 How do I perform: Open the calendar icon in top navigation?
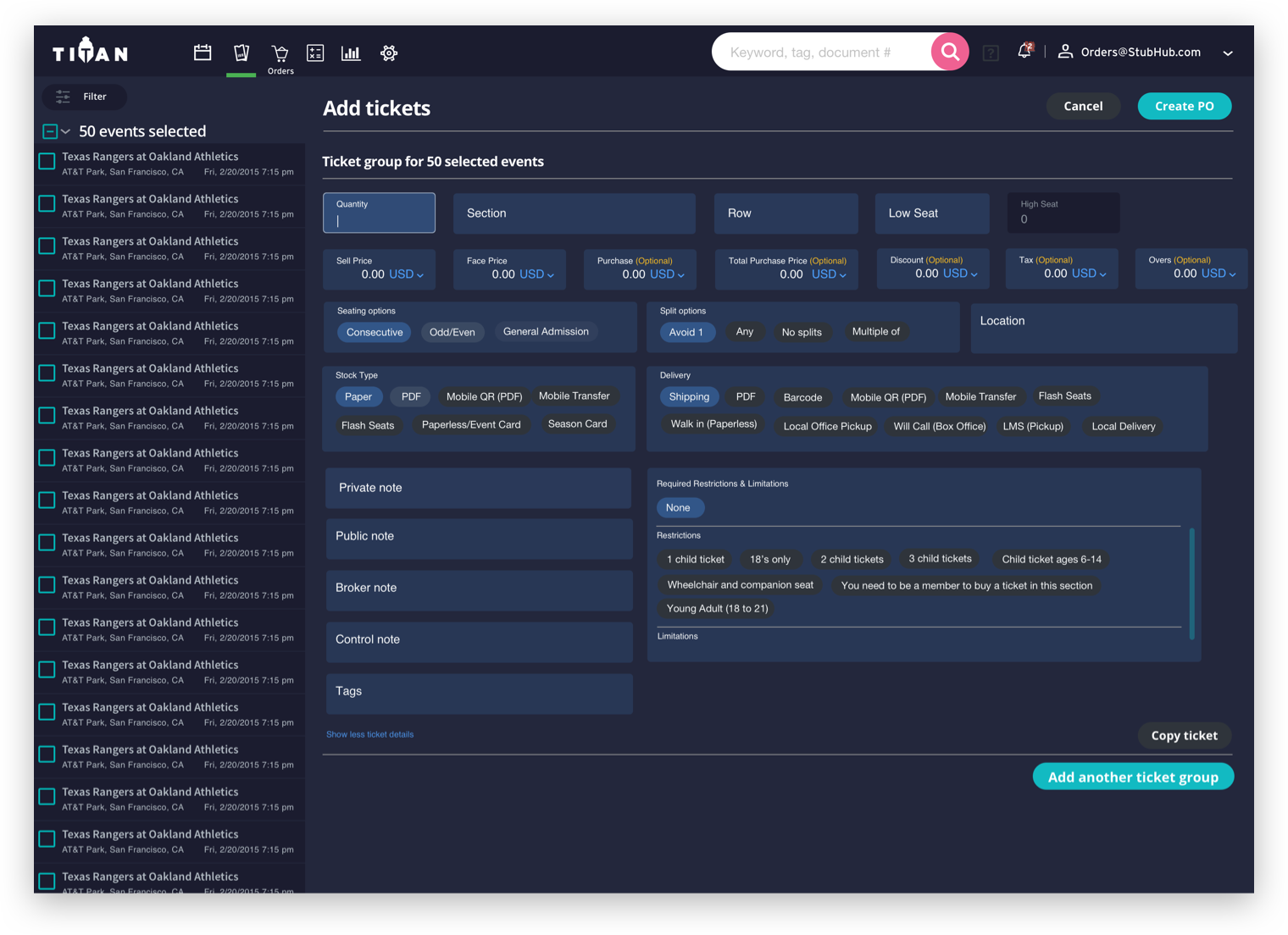coord(203,53)
